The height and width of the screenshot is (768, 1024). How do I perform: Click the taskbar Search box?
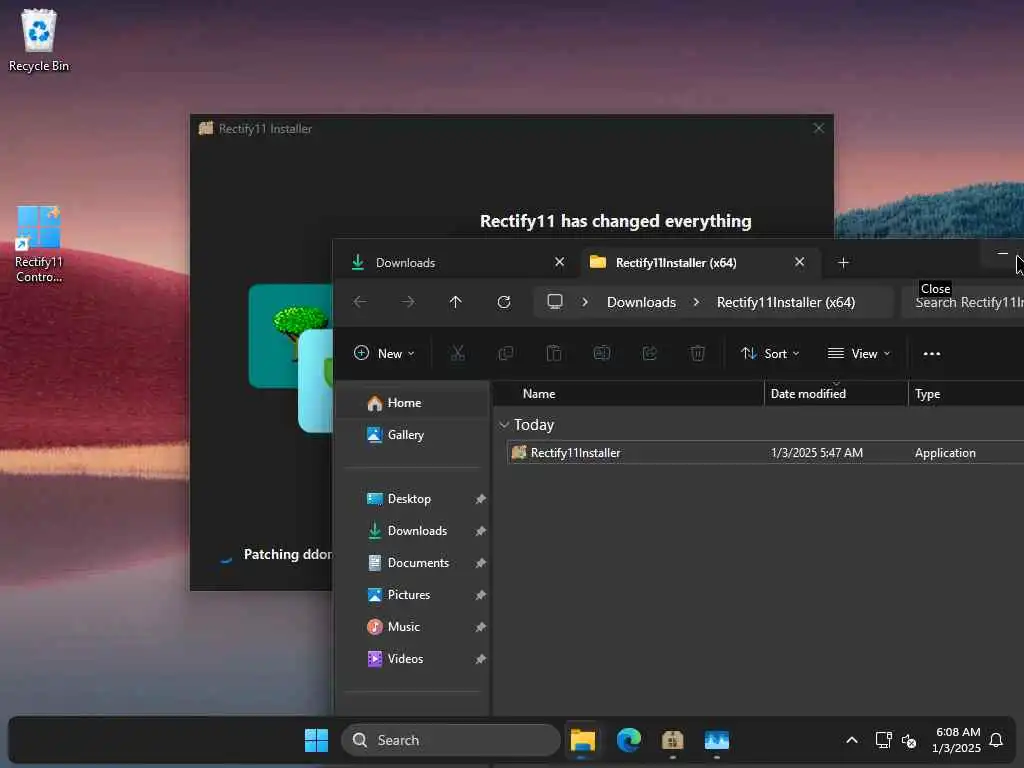[x=451, y=740]
